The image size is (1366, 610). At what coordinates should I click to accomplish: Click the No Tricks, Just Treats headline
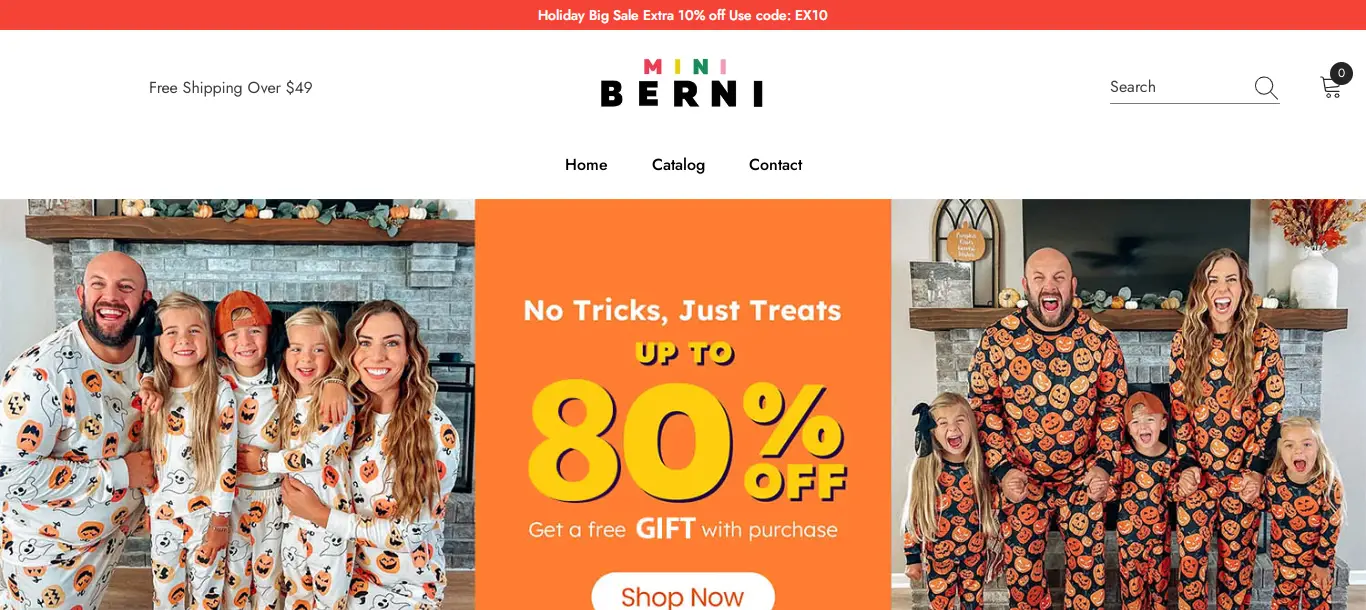point(683,310)
